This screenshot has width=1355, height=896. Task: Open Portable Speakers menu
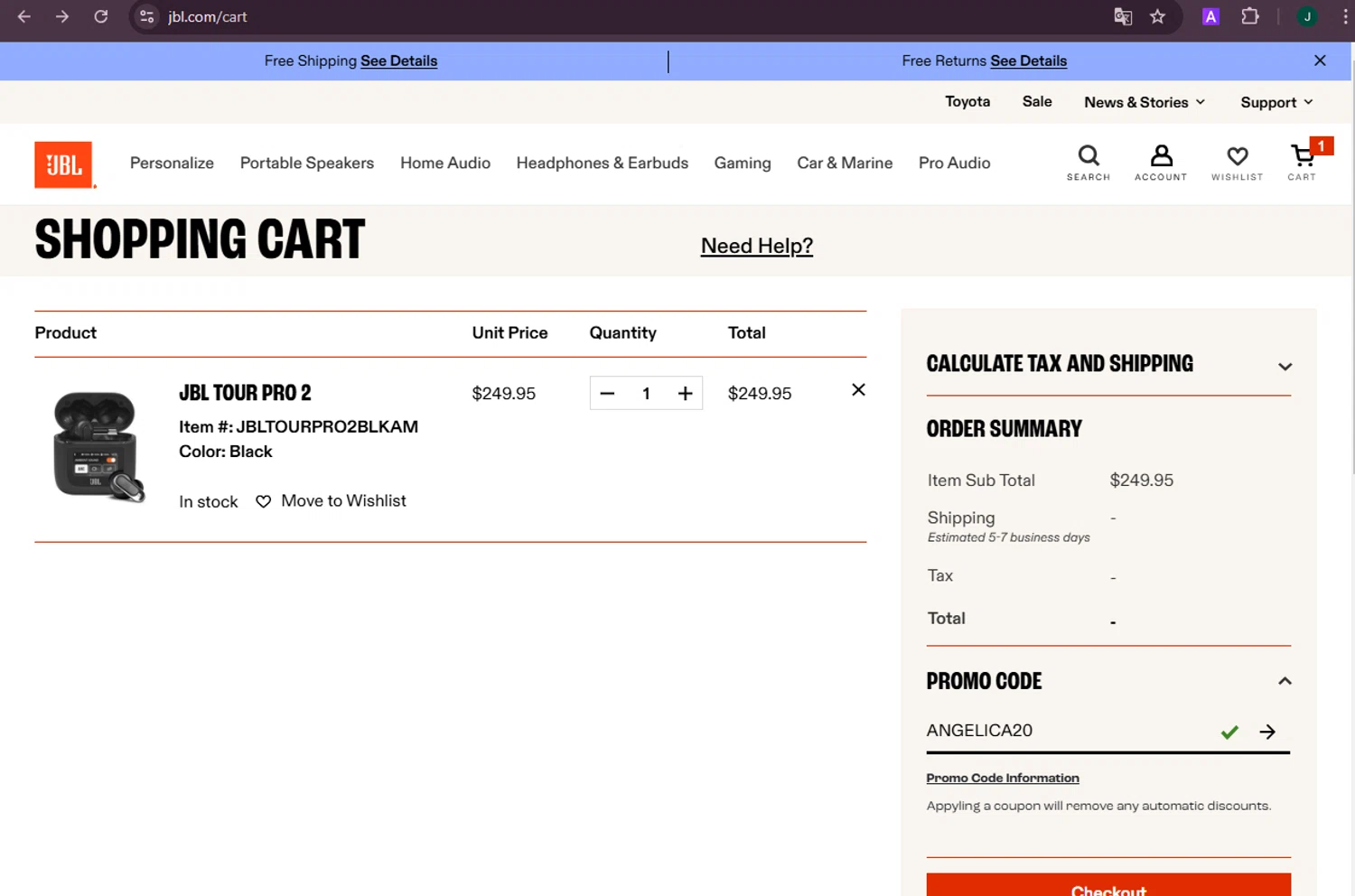(x=307, y=163)
